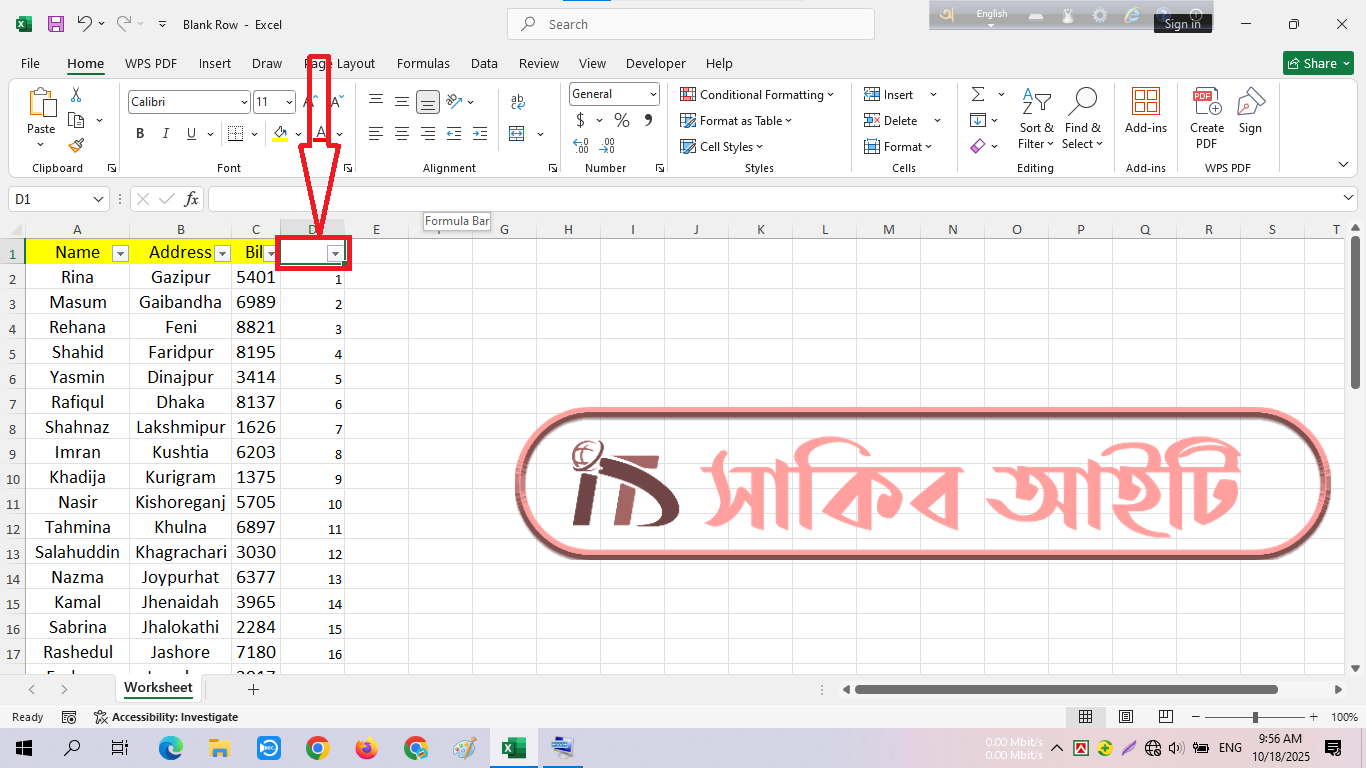Image resolution: width=1366 pixels, height=768 pixels.
Task: Click the Wrap Text icon
Action: [517, 102]
